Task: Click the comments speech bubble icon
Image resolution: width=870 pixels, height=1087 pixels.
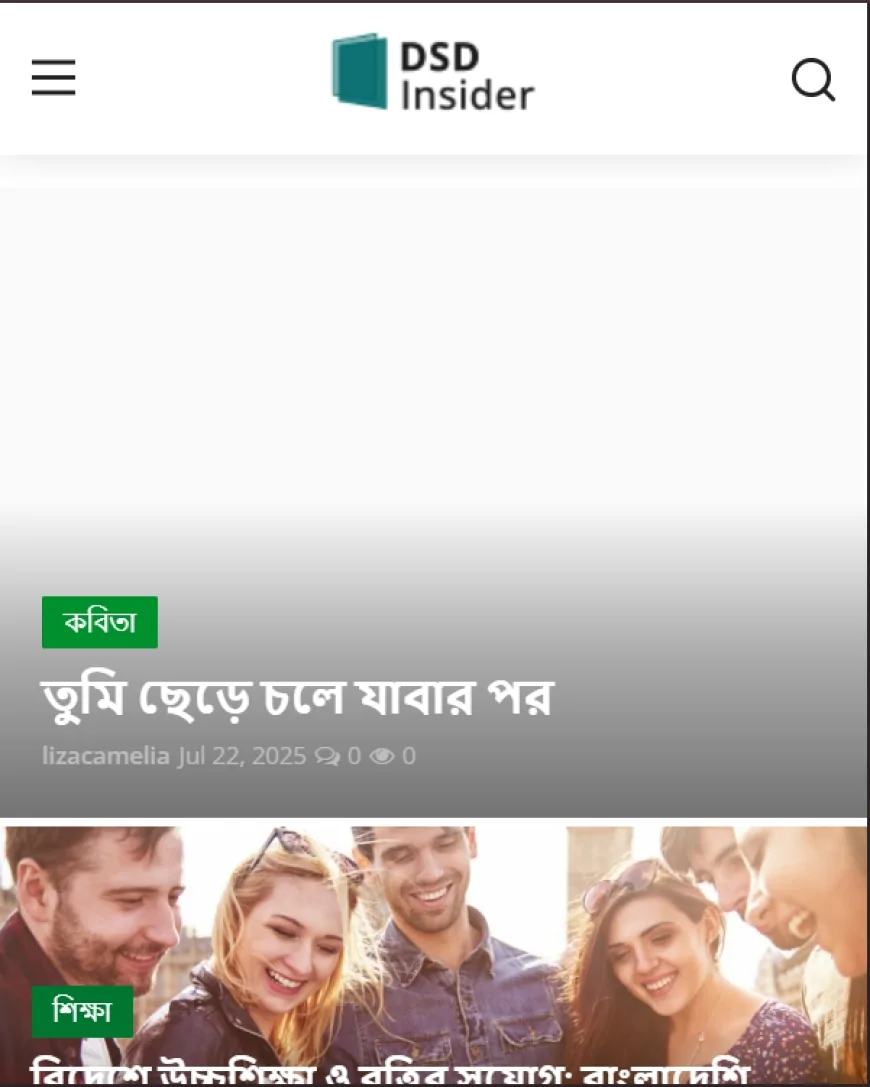Action: 327,756
